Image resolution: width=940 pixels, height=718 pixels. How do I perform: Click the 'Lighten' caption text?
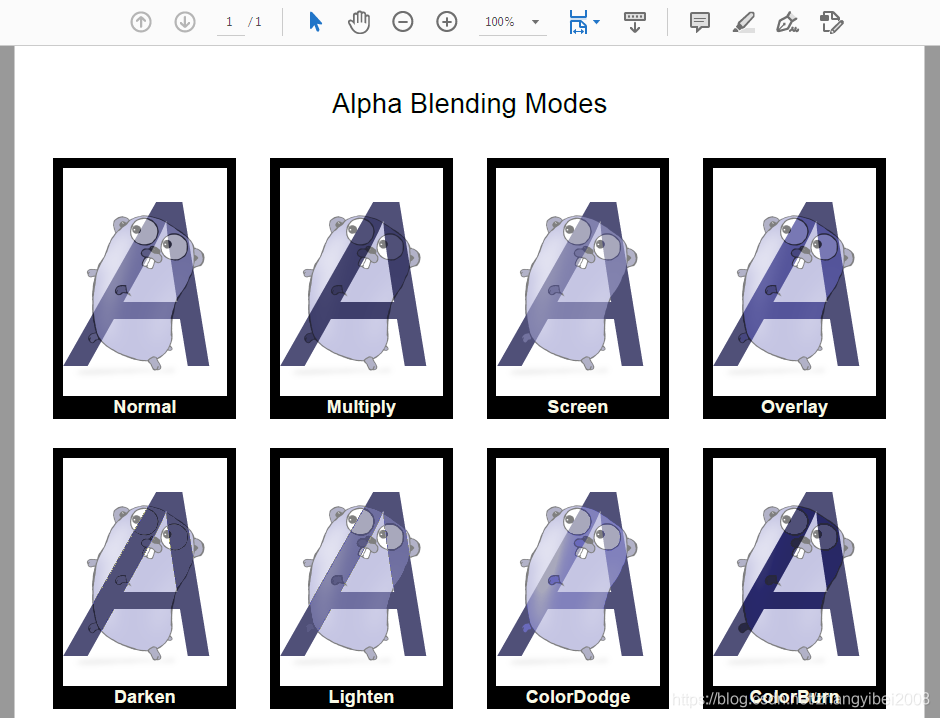pos(361,697)
